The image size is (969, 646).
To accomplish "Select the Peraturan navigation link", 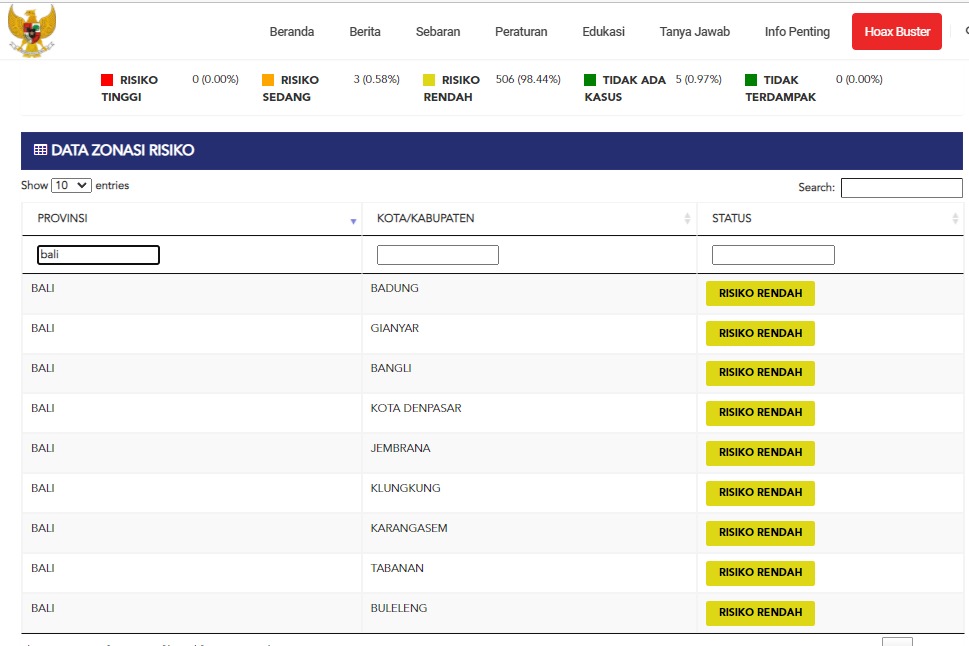I will [521, 32].
